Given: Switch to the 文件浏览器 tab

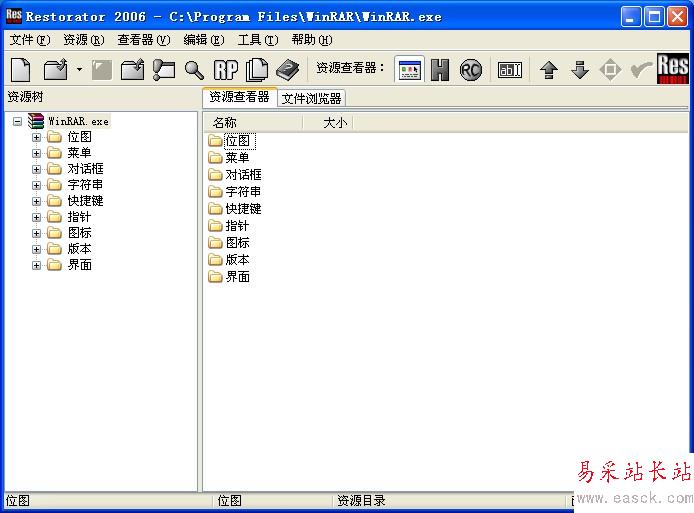Looking at the screenshot, I should (312, 98).
